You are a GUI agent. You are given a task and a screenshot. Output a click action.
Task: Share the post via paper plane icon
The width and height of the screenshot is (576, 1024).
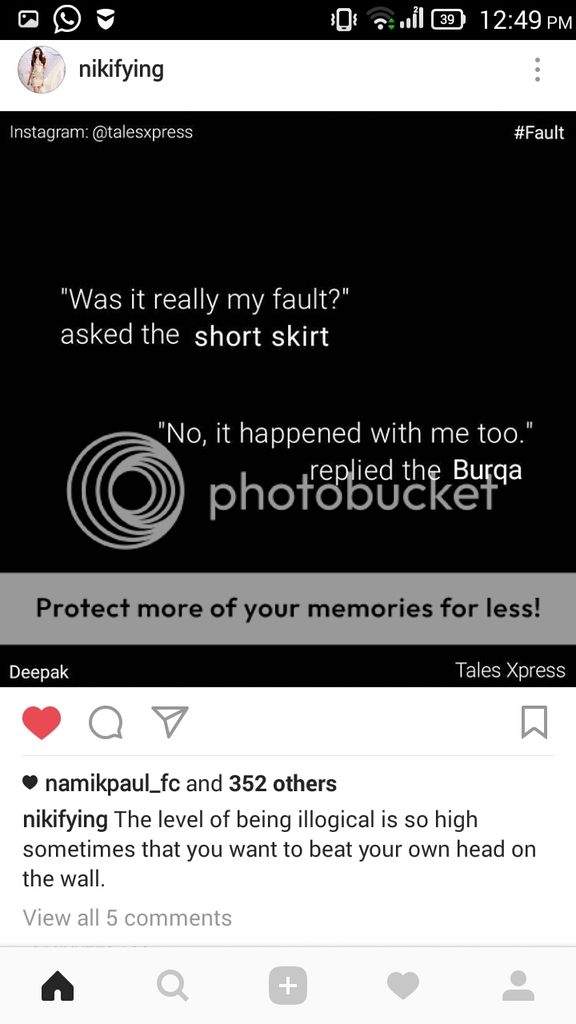pyautogui.click(x=169, y=722)
